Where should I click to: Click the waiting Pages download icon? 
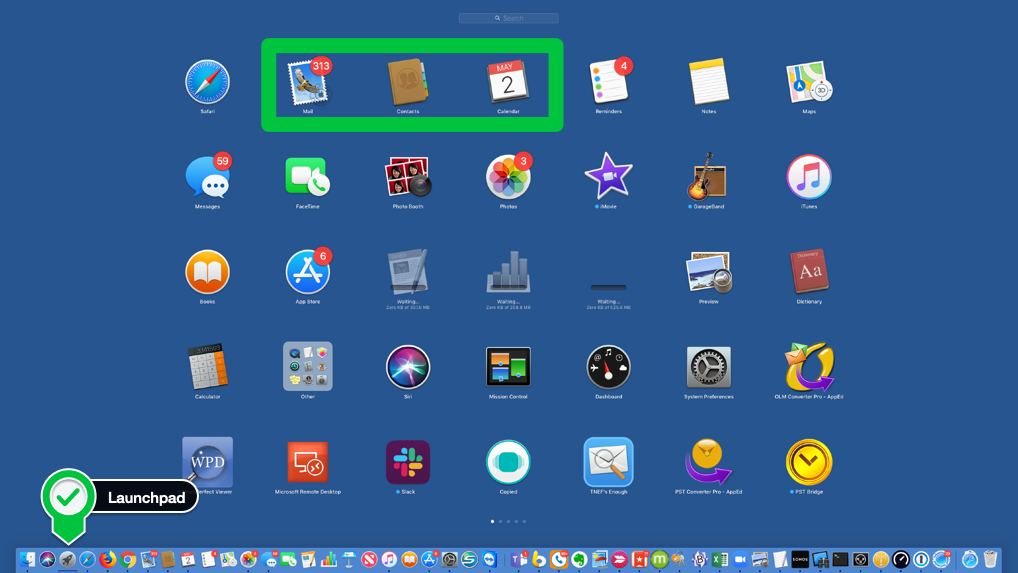pyautogui.click(x=408, y=271)
